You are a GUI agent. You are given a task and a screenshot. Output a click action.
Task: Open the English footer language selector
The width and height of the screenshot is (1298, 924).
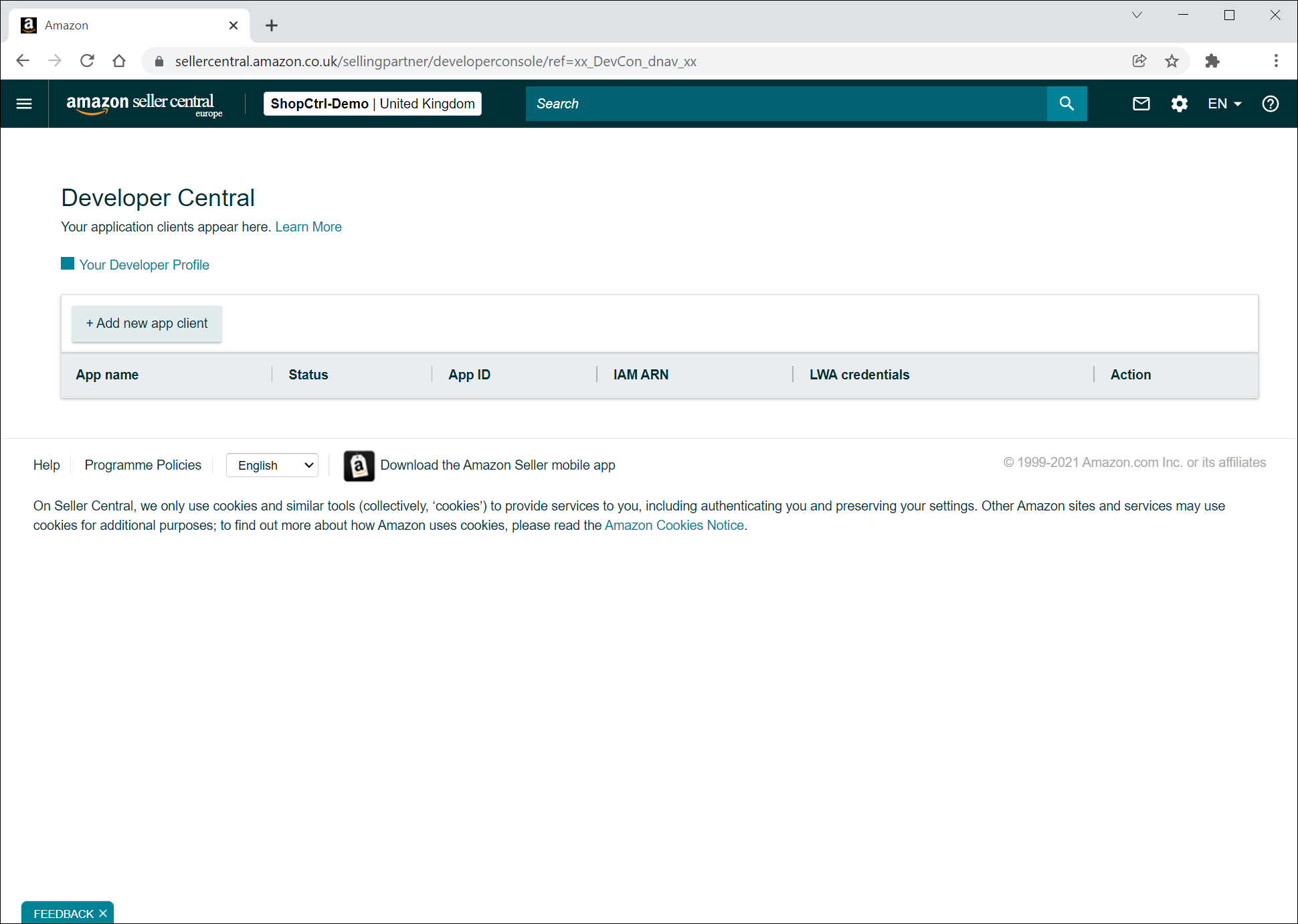pos(272,466)
